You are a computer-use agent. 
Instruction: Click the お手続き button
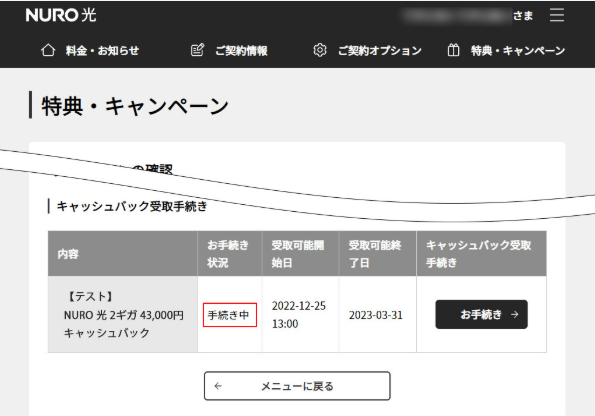(482, 314)
